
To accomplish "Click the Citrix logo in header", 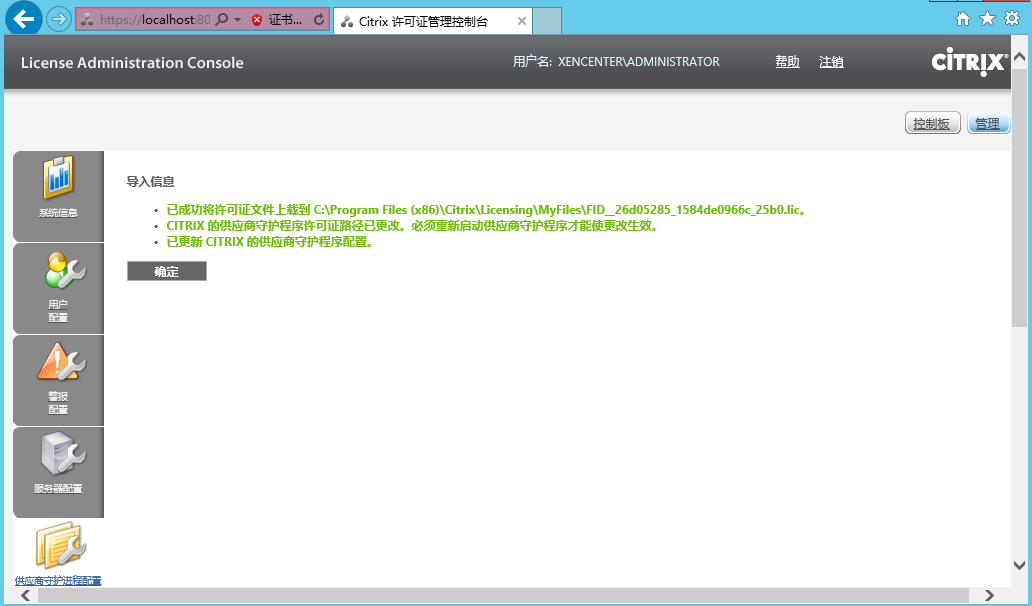I will coord(969,62).
